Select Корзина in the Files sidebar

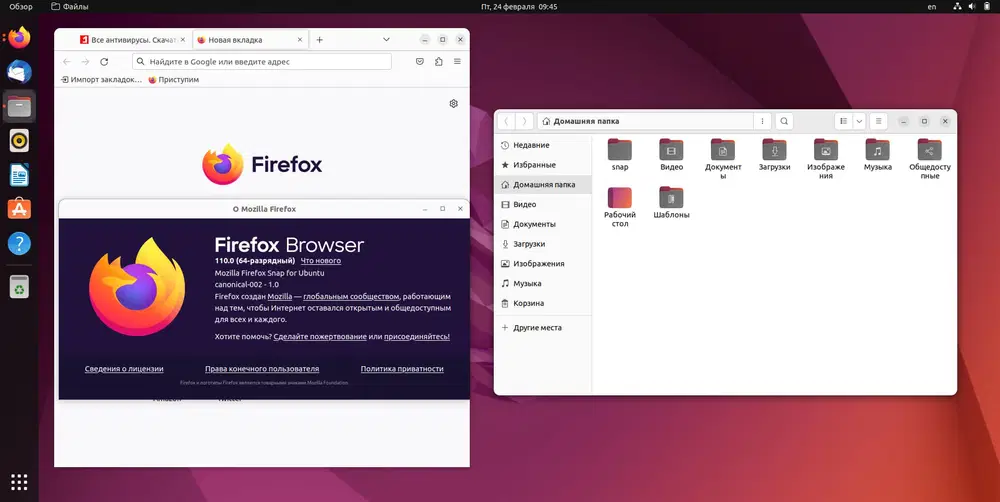pyautogui.click(x=543, y=303)
